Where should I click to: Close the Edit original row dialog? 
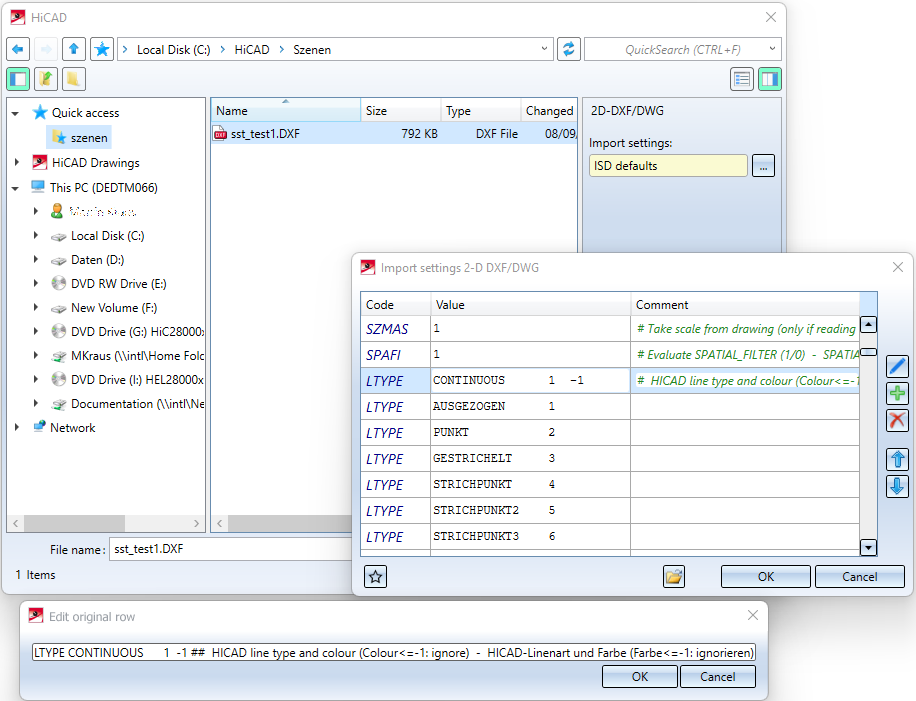coord(753,615)
